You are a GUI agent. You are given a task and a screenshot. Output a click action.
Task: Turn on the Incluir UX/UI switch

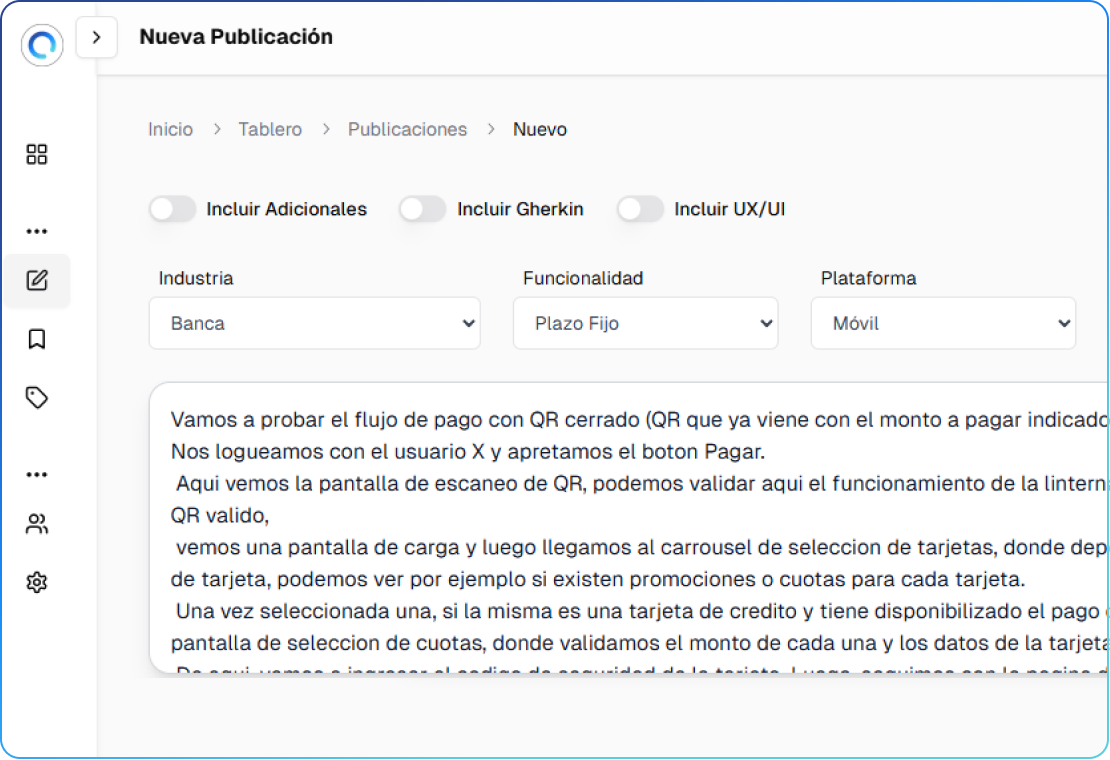640,209
